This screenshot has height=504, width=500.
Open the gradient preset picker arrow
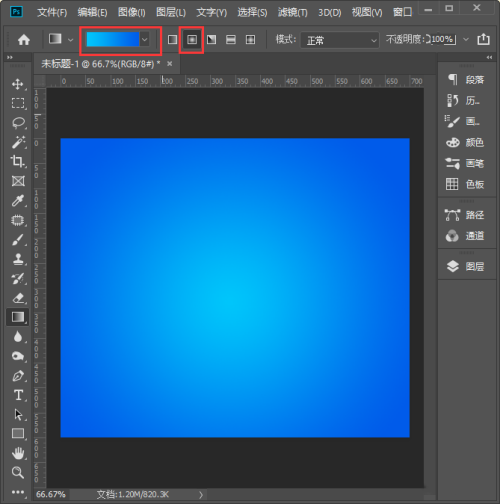point(144,40)
